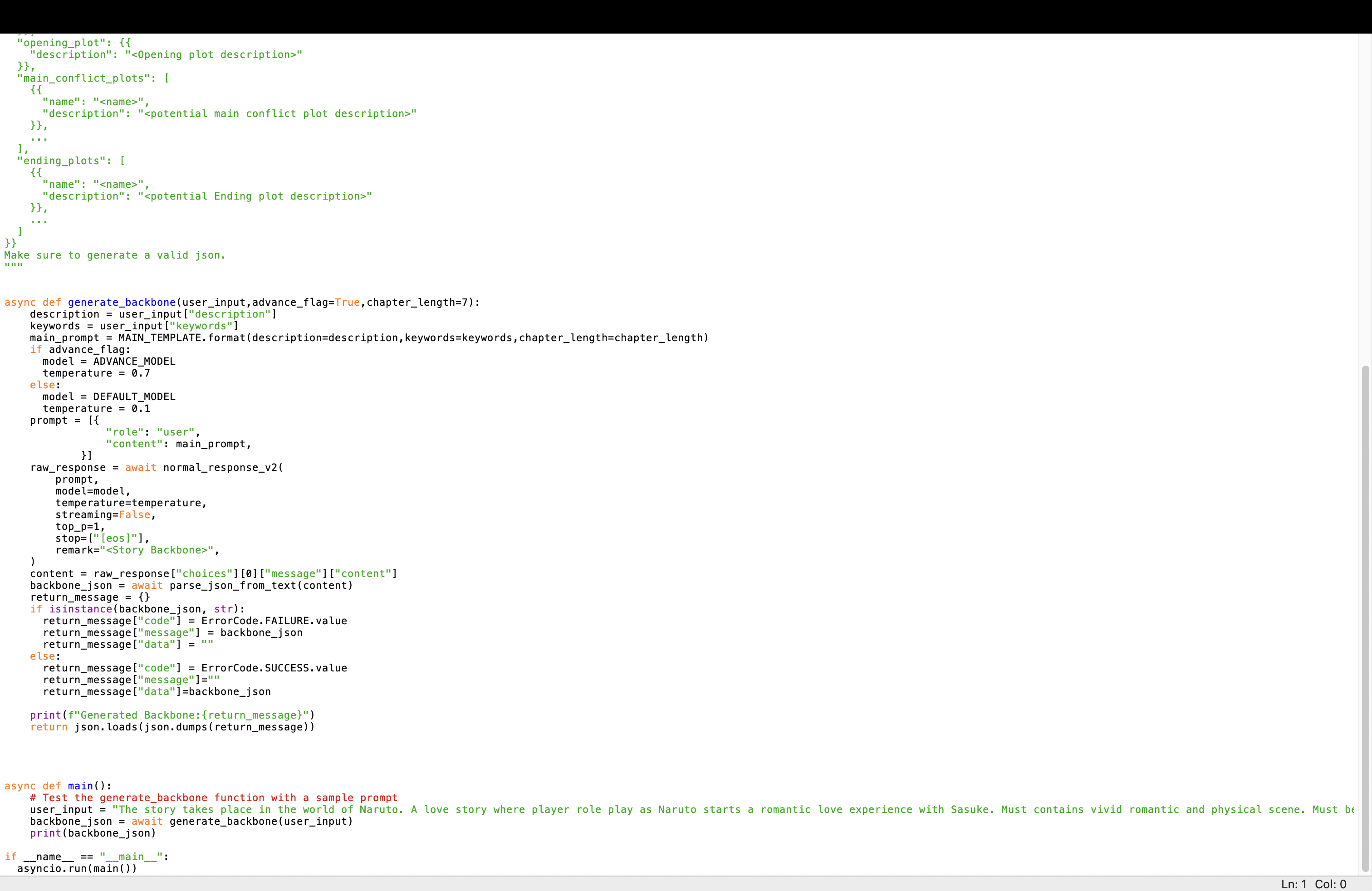
Task: Click the "top_p=1" argument
Action: 80,526
